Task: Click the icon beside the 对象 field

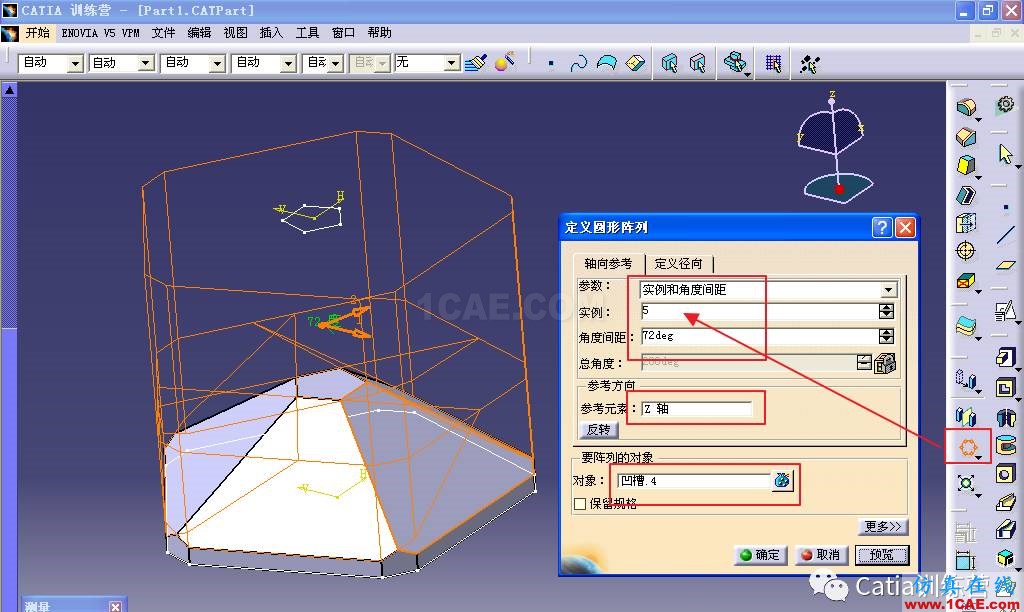Action: click(782, 481)
